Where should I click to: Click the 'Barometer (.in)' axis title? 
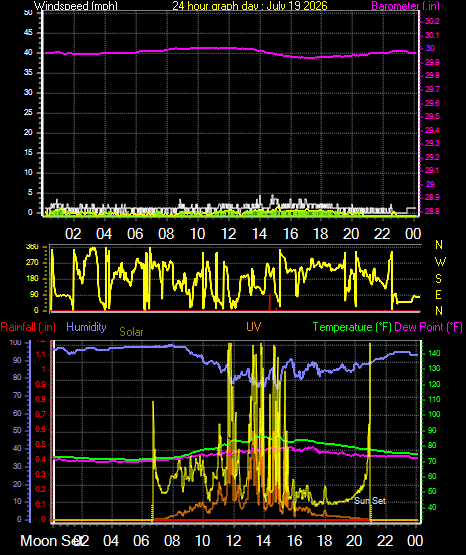(x=405, y=5)
